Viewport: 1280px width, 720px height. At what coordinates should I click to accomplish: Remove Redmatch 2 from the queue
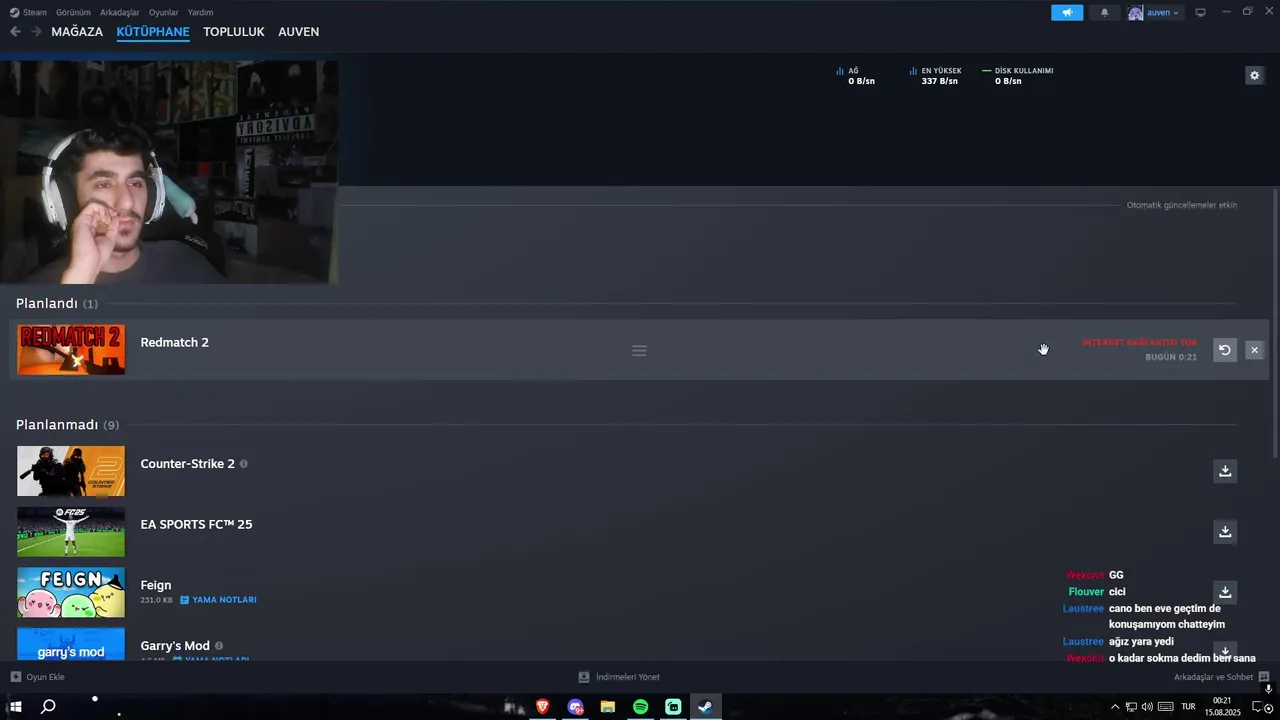click(x=1254, y=350)
